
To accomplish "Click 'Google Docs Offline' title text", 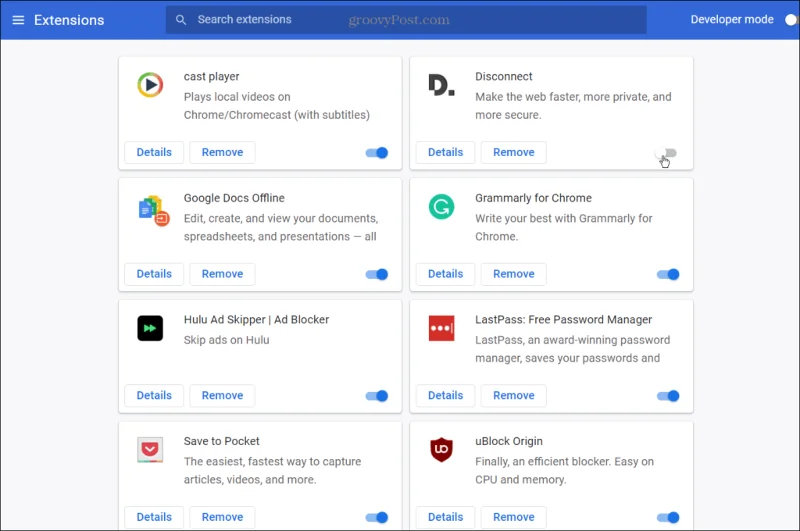I will 234,198.
